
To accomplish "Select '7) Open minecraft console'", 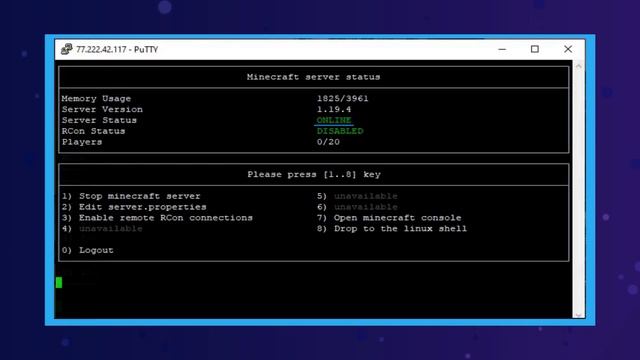I will 389,218.
